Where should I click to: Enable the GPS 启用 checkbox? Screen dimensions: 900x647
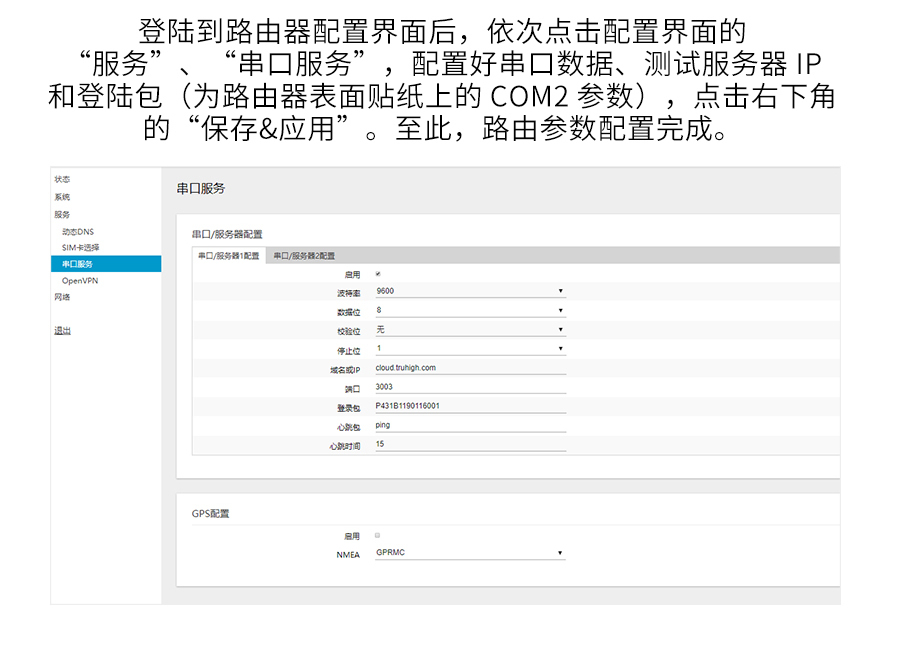click(375, 537)
